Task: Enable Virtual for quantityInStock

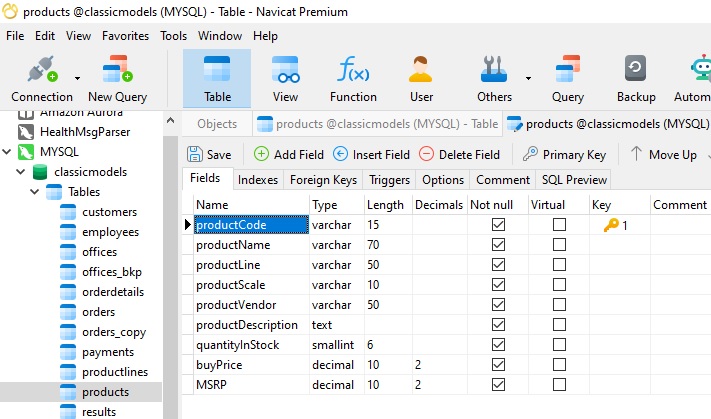Action: click(x=559, y=345)
